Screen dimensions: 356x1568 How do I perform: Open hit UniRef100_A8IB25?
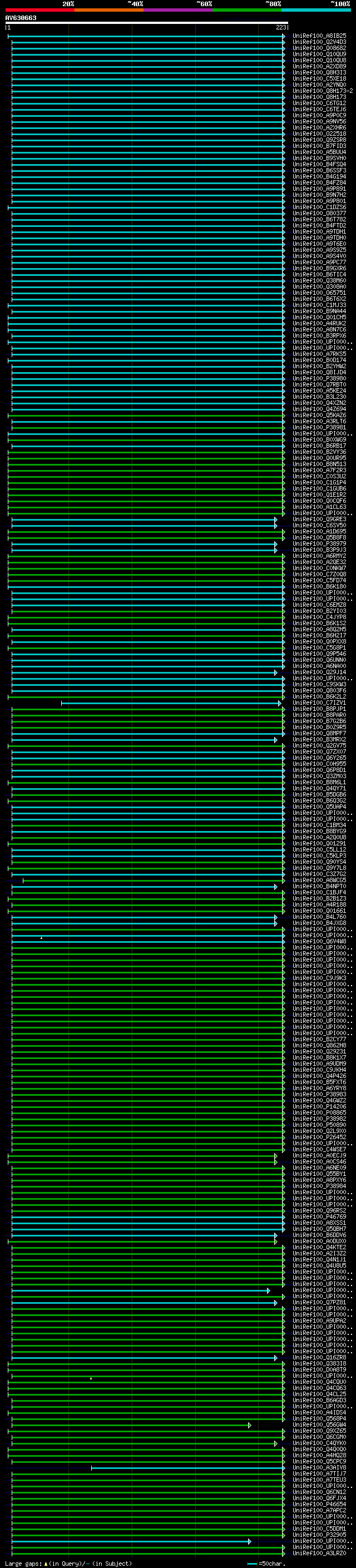tap(319, 36)
